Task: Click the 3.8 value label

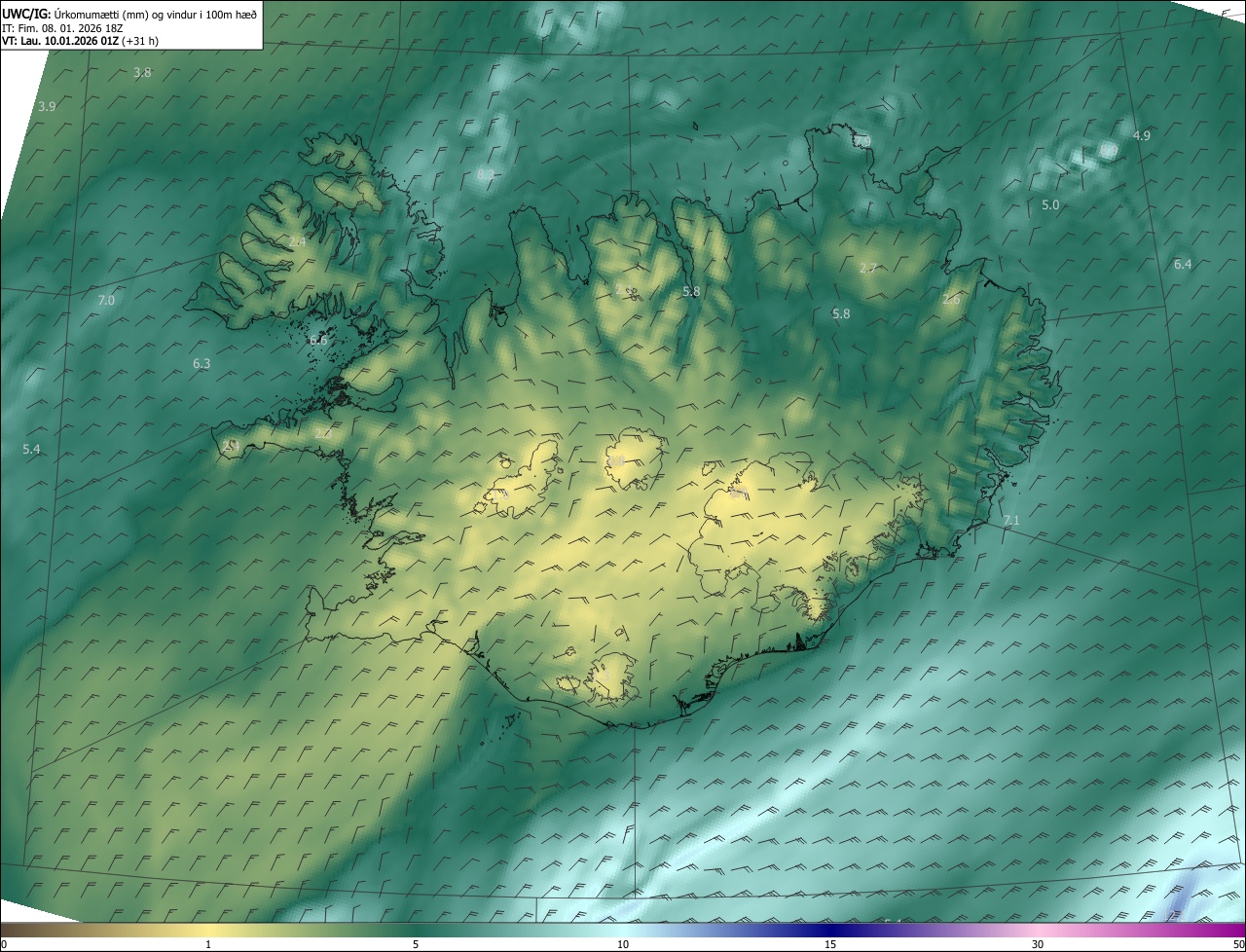Action: [142, 73]
